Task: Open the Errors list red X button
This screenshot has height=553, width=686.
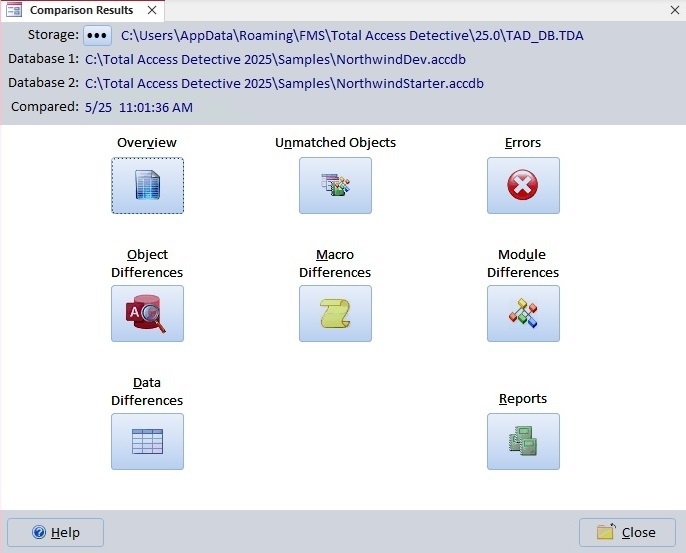Action: tap(523, 185)
